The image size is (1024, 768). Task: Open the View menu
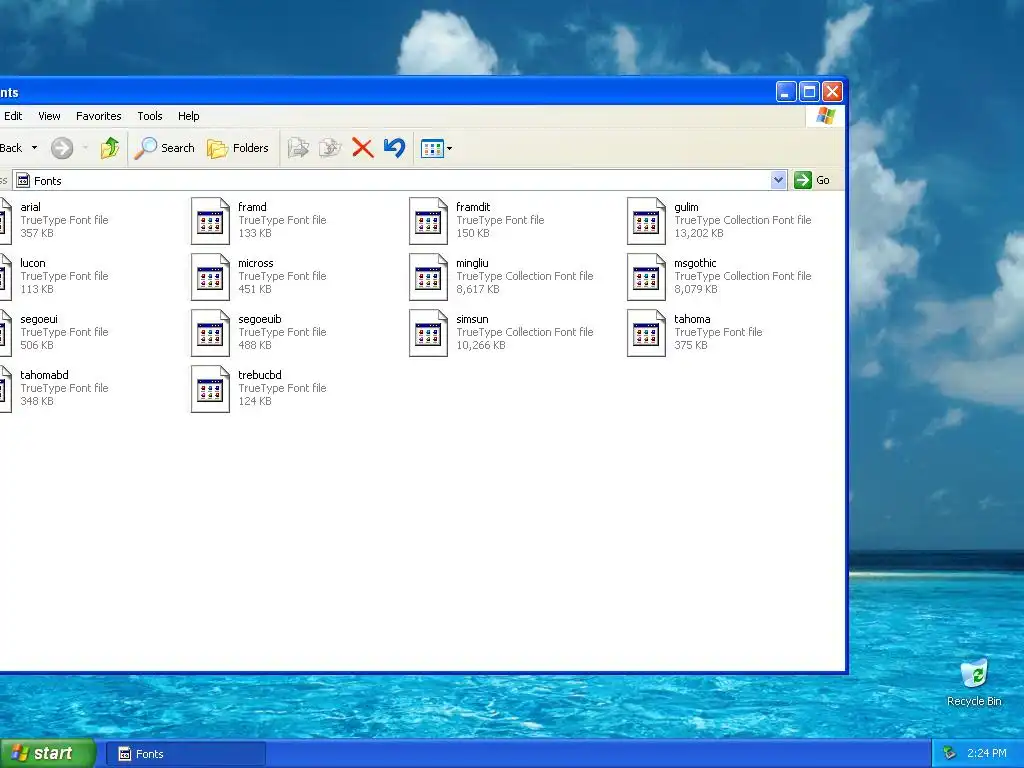(49, 116)
